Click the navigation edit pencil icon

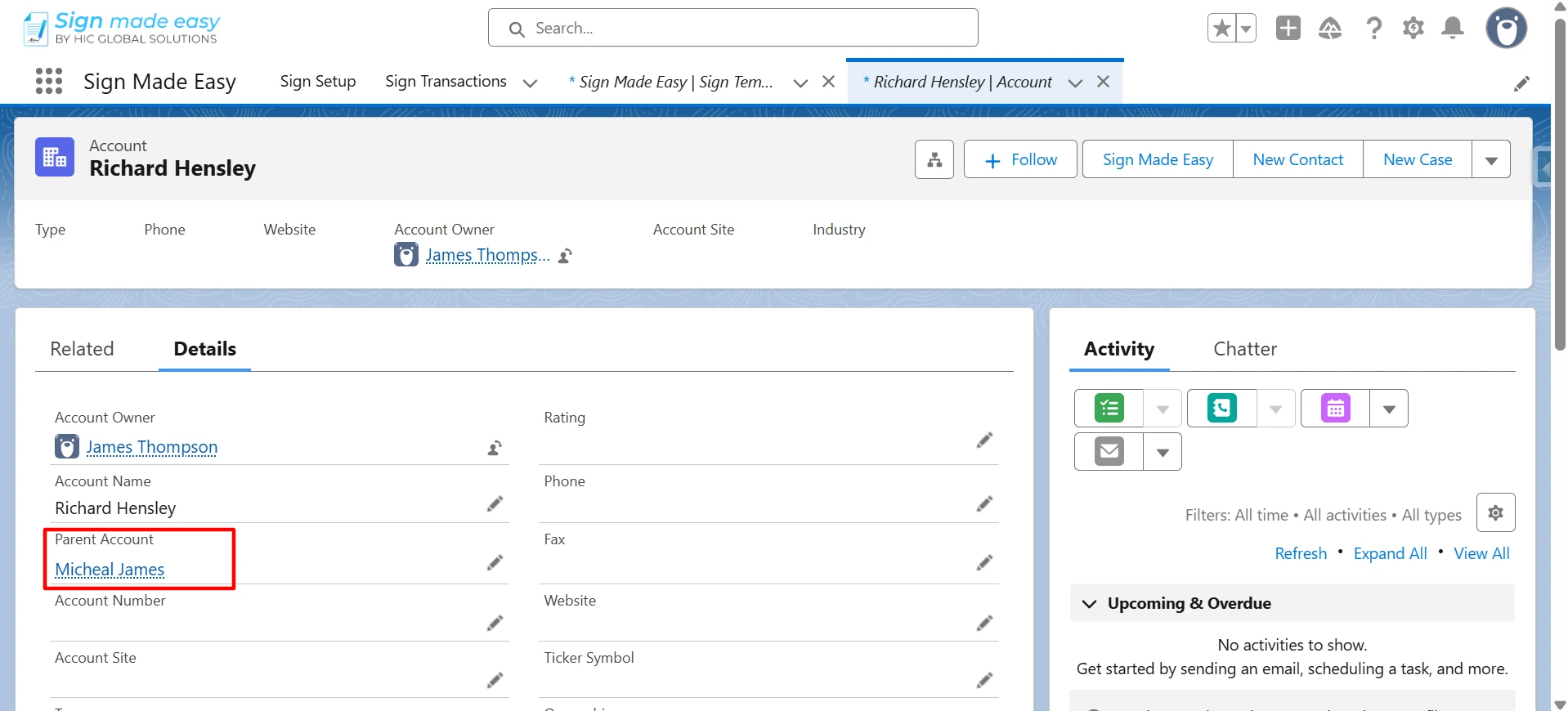coord(1521,83)
